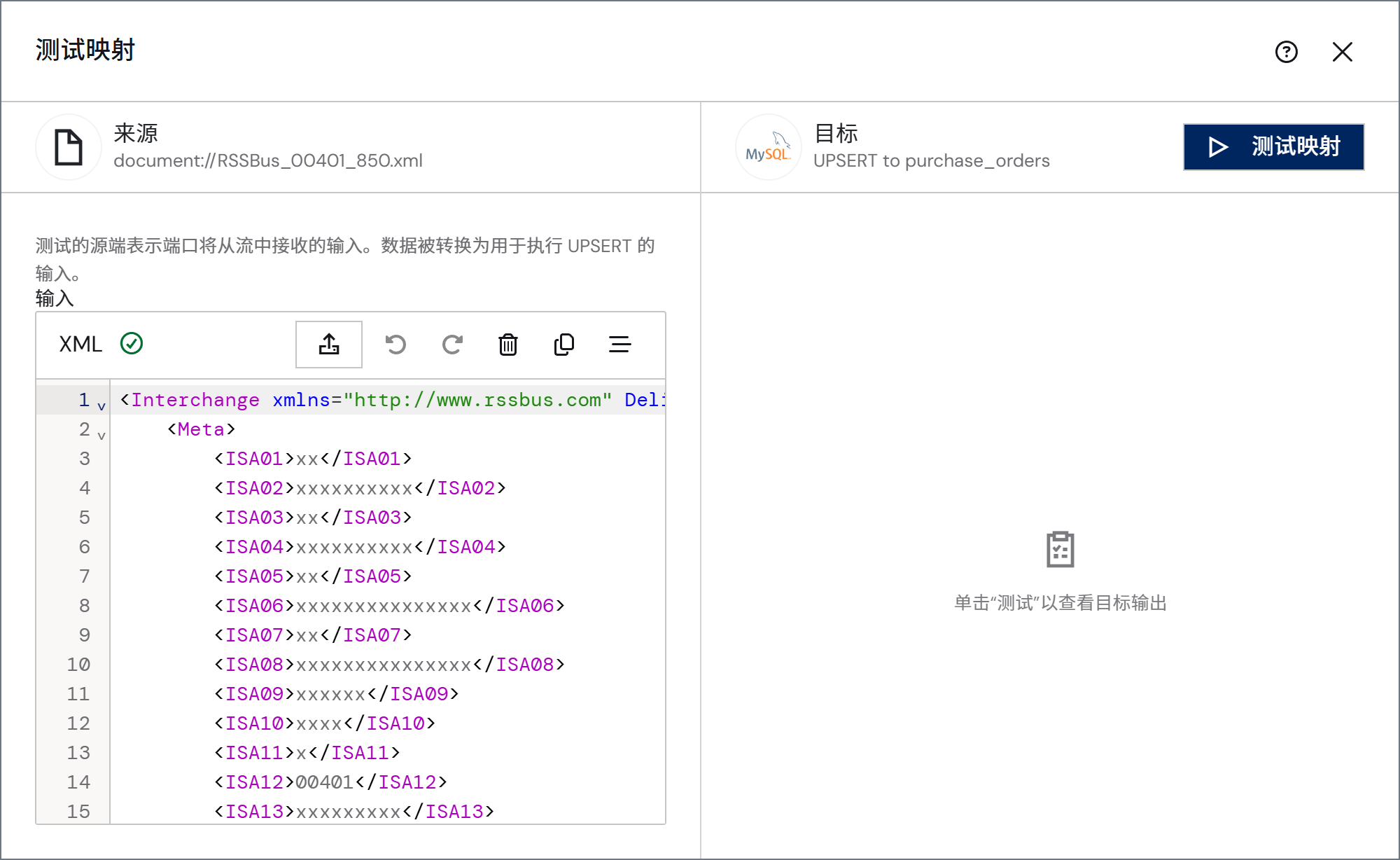The height and width of the screenshot is (860, 1400).
Task: Run the 测试映射 button
Action: 1273,147
